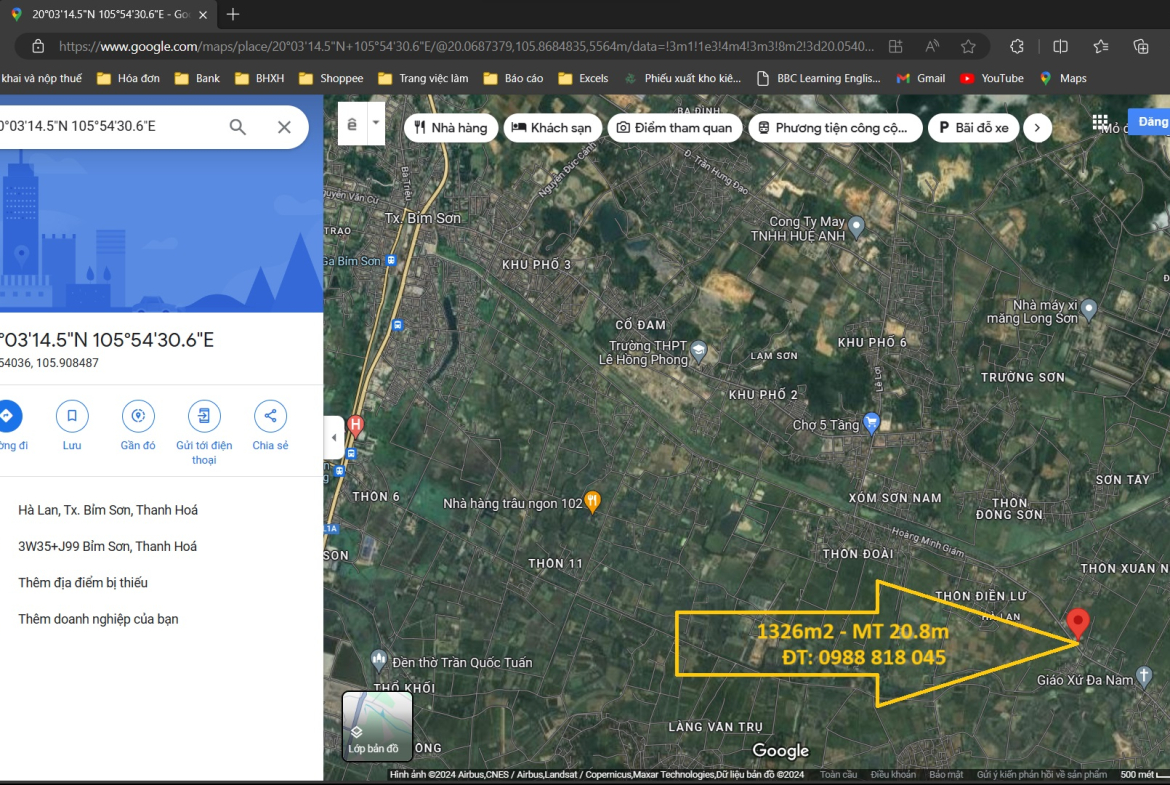Click the red location pin on map
The width and height of the screenshot is (1170, 785).
(1078, 622)
